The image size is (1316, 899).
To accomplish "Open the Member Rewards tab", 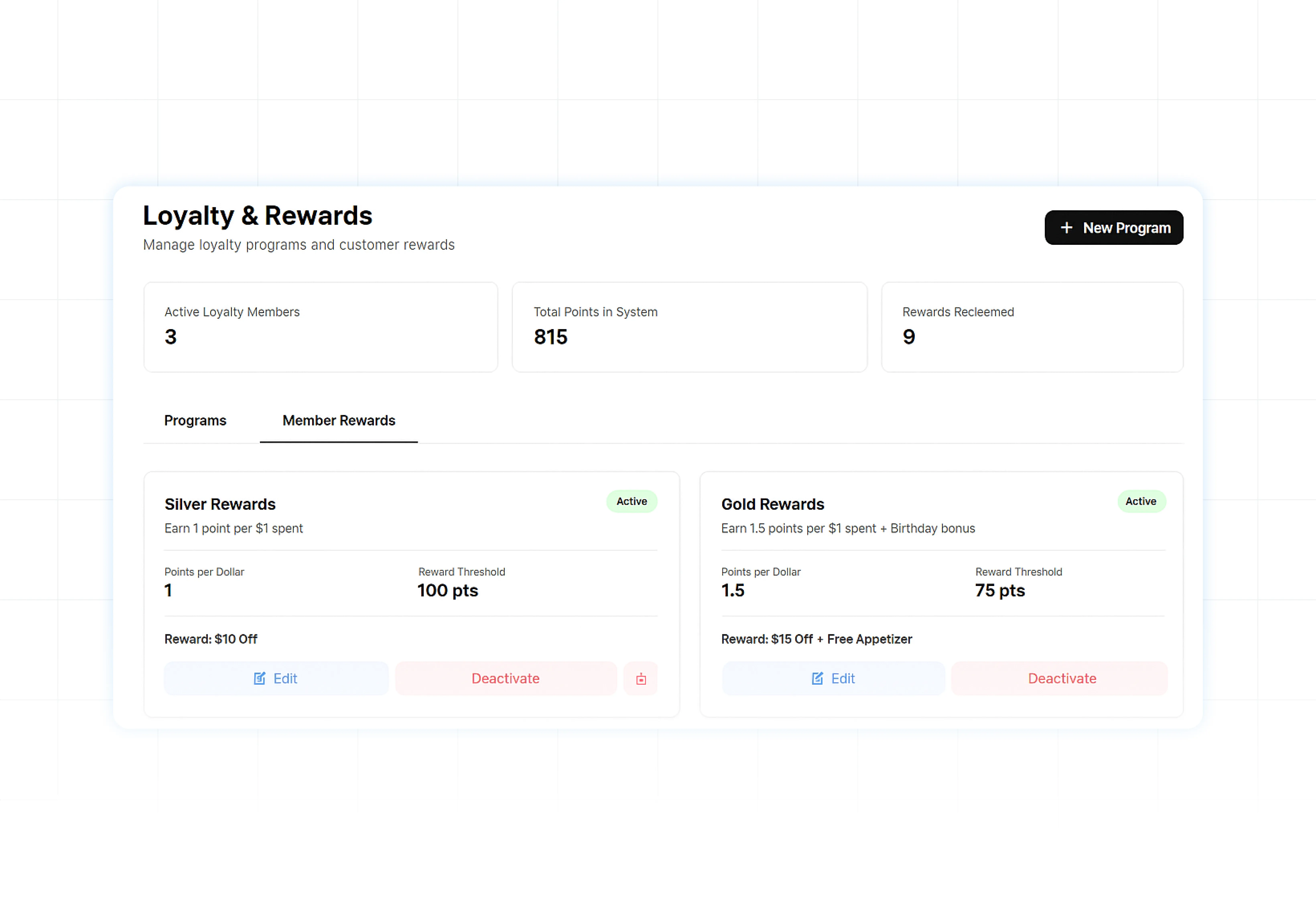I will coord(339,420).
